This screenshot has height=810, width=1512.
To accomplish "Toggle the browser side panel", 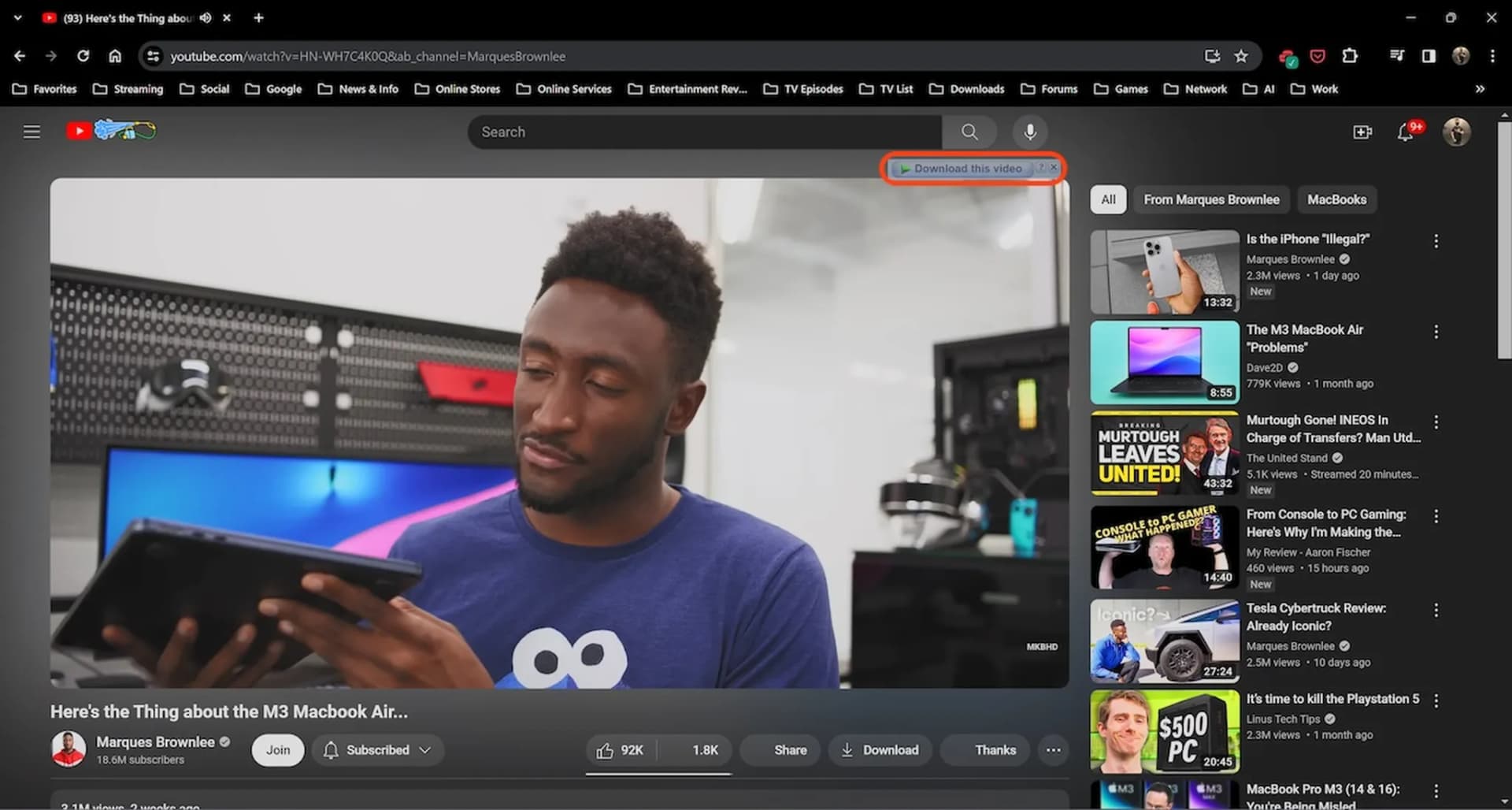I will [1429, 56].
